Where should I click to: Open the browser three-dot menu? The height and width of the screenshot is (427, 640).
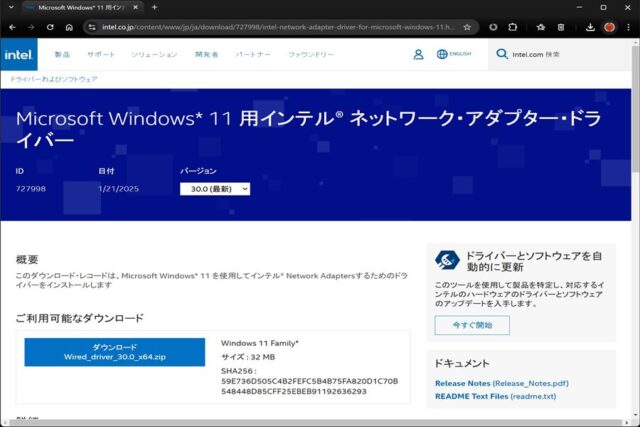coord(628,27)
